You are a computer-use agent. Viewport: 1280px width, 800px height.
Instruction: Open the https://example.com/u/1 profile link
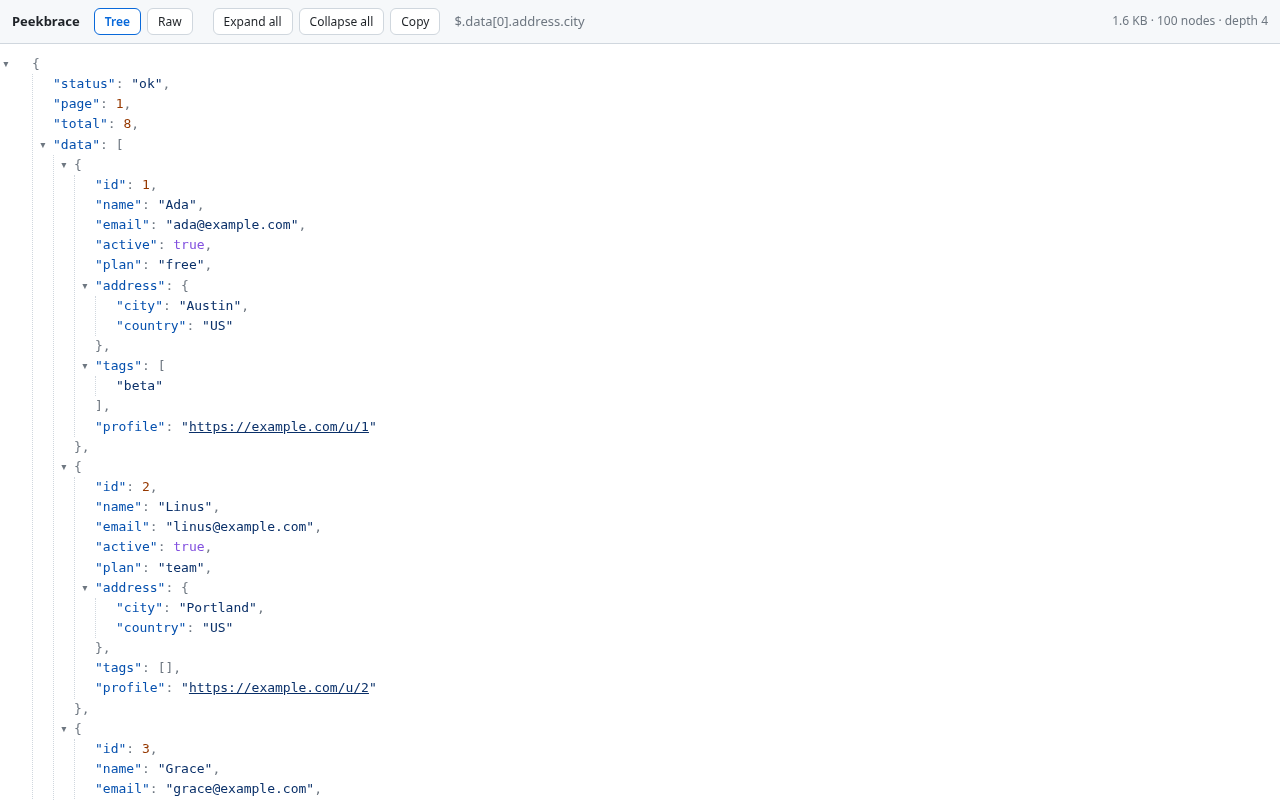point(279,426)
